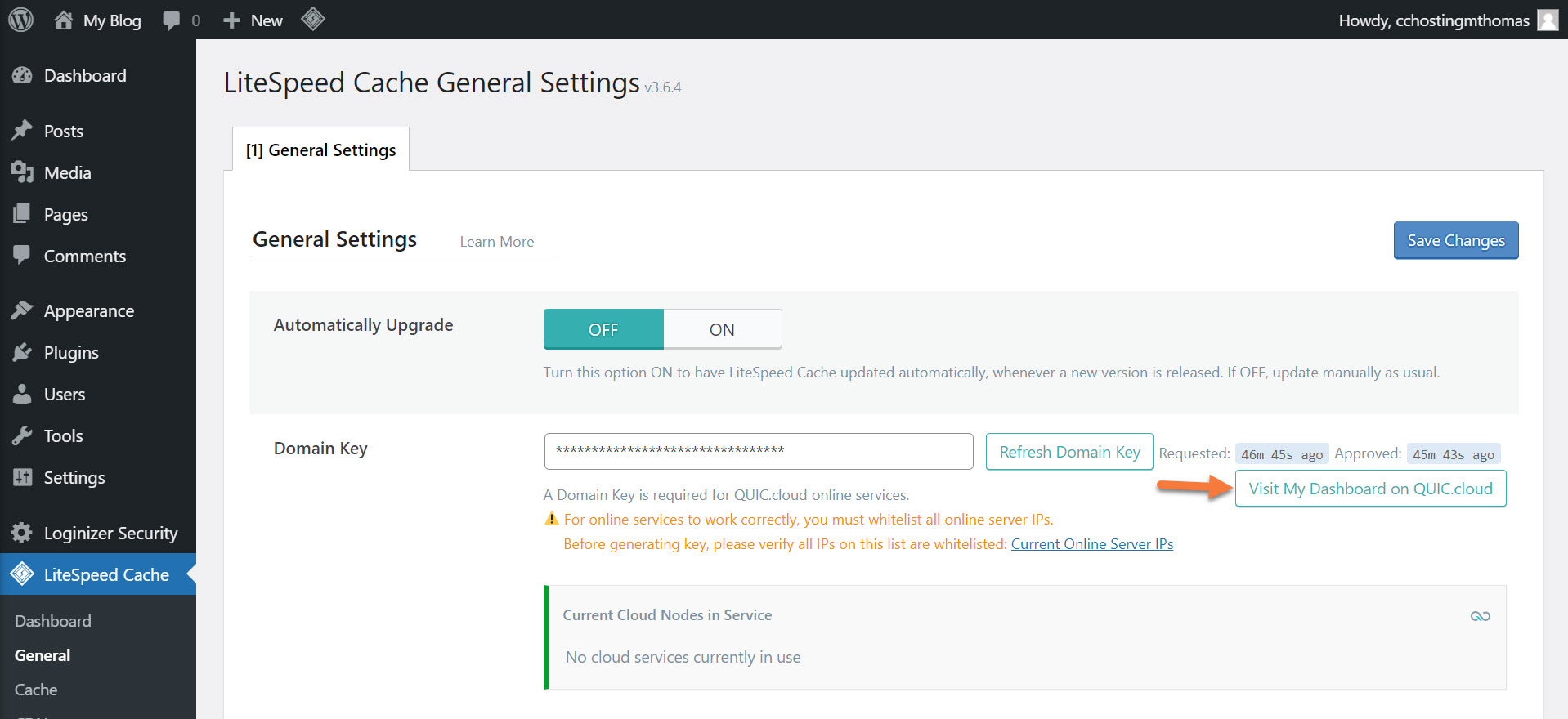This screenshot has height=719, width=1568.
Task: Select the General Settings tab
Action: click(x=320, y=150)
